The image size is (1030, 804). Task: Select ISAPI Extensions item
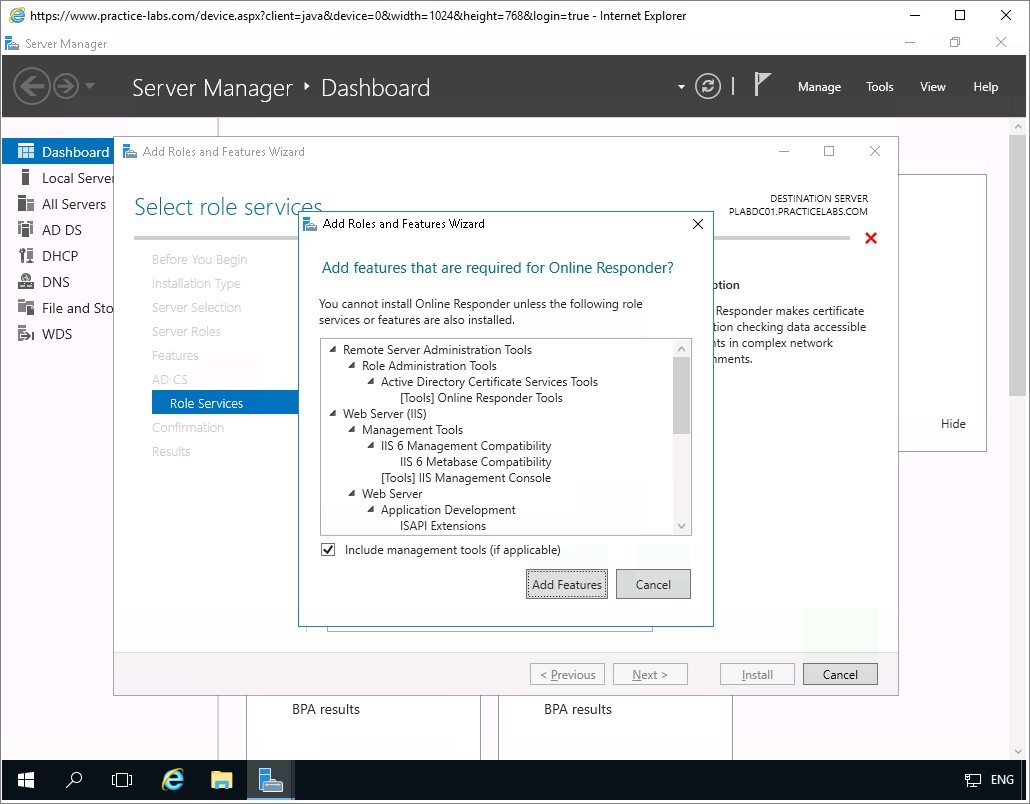click(443, 525)
